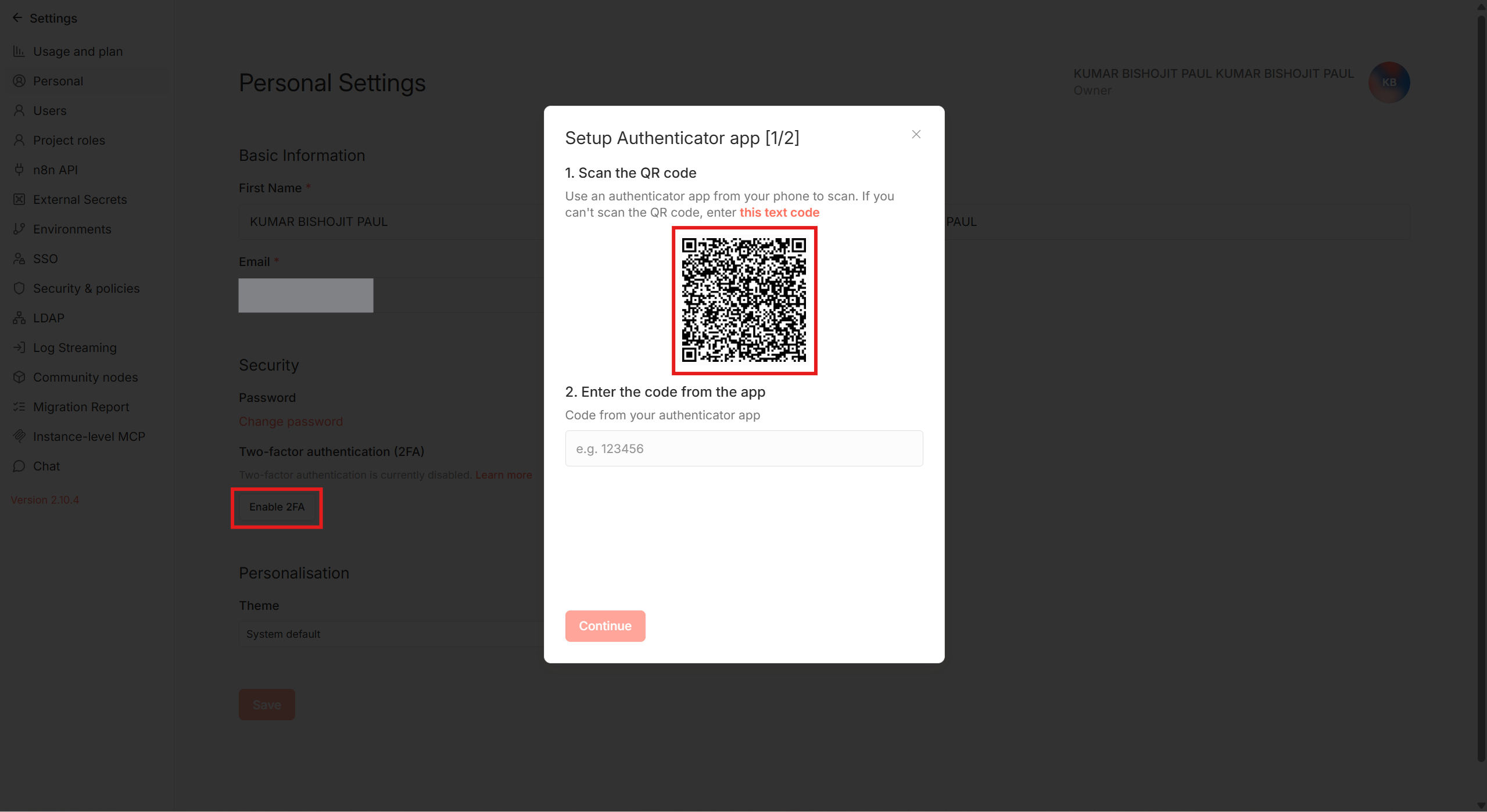Open Project roles page
Viewport: 1487px width, 812px height.
(x=87, y=140)
